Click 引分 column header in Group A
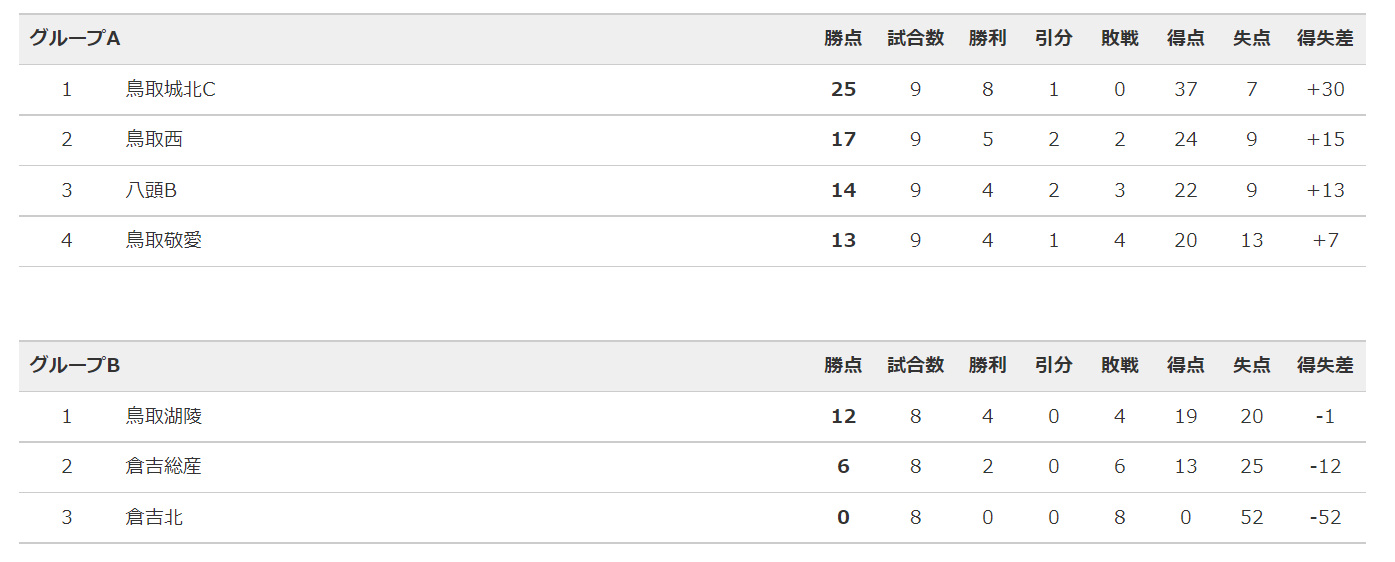The height and width of the screenshot is (562, 1395). pos(1054,39)
